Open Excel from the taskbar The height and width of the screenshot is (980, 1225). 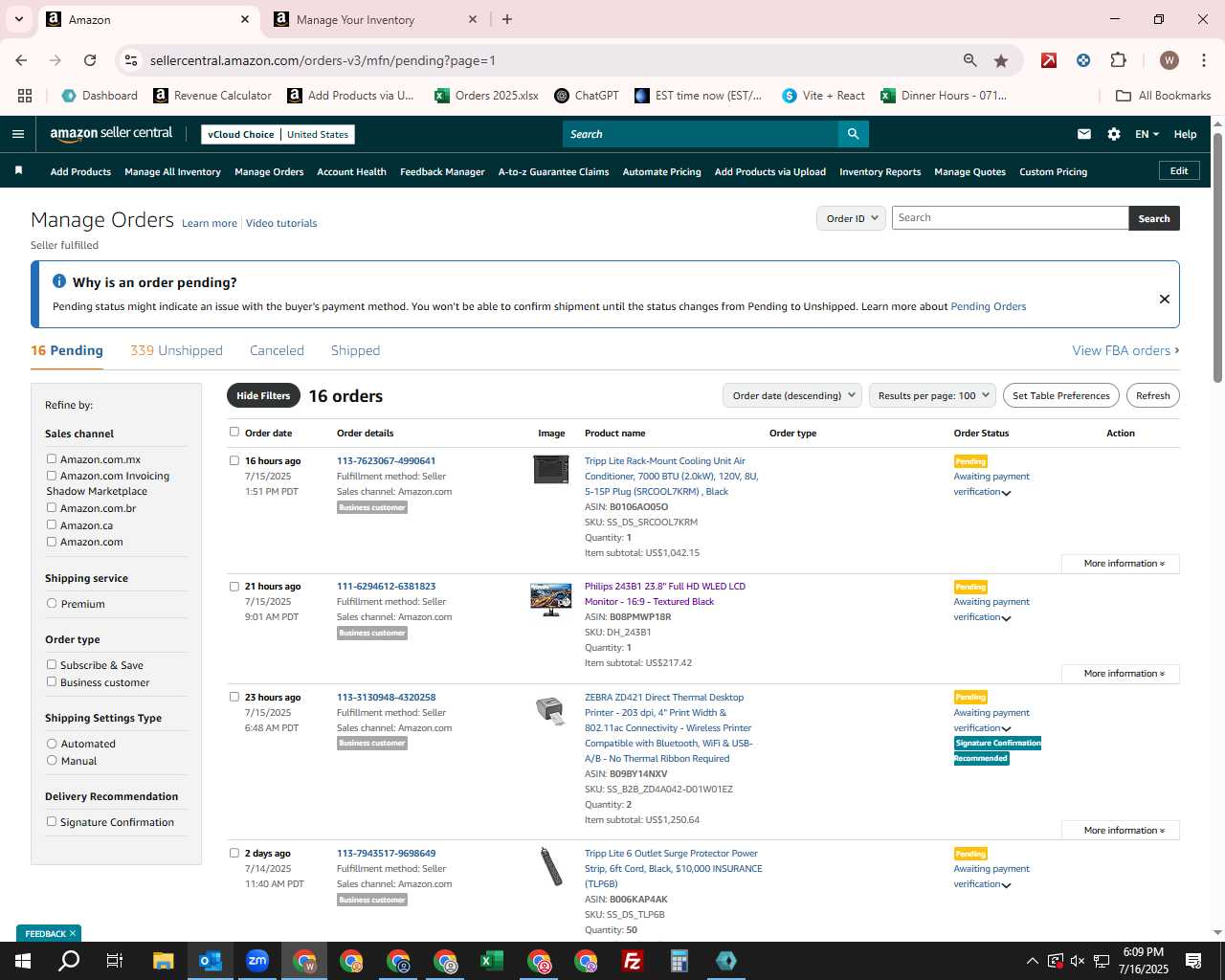(x=492, y=961)
